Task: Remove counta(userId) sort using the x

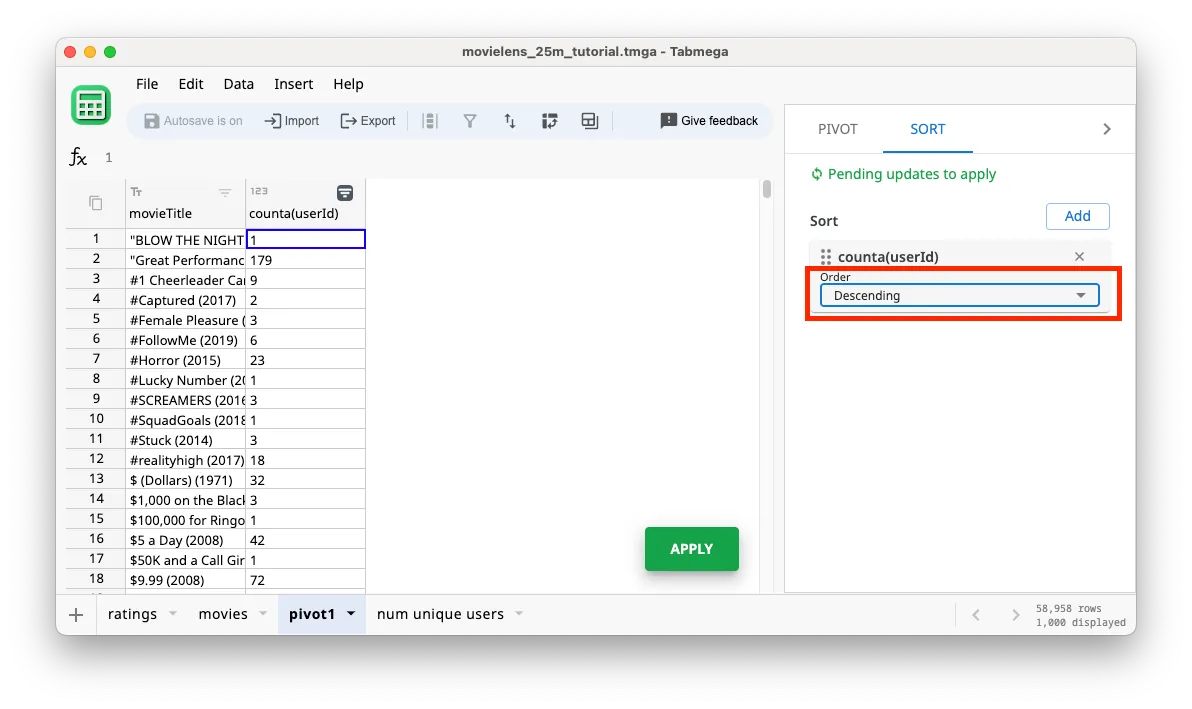Action: [1079, 256]
